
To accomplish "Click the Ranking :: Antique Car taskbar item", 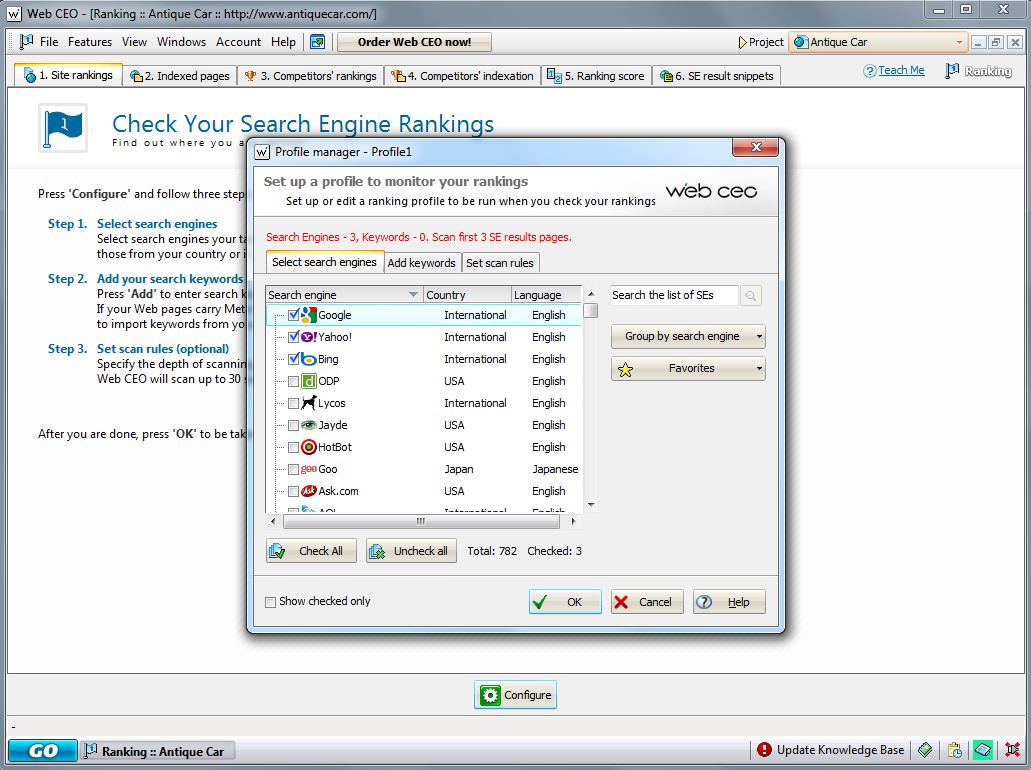I will [157, 751].
